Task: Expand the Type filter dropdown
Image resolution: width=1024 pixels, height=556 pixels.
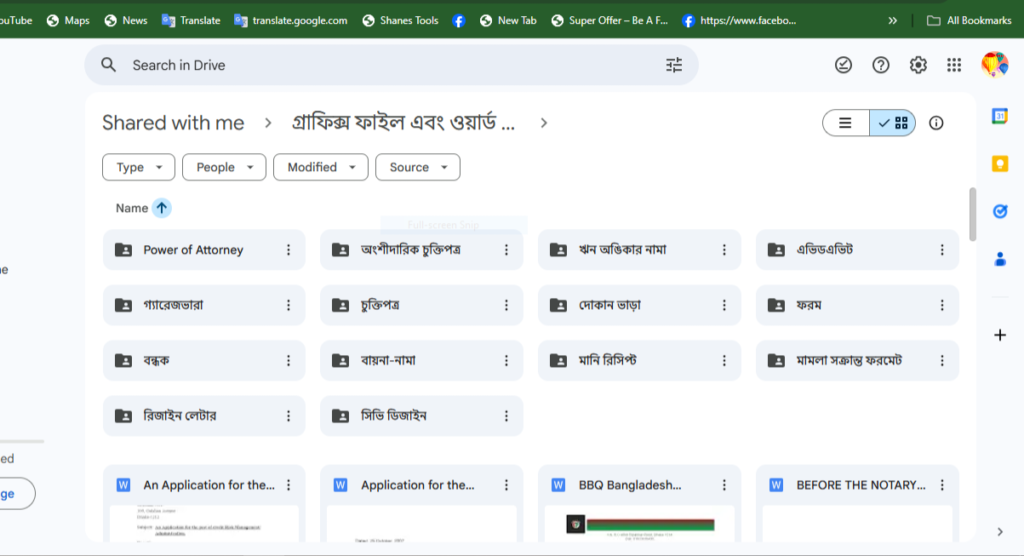Action: [139, 167]
